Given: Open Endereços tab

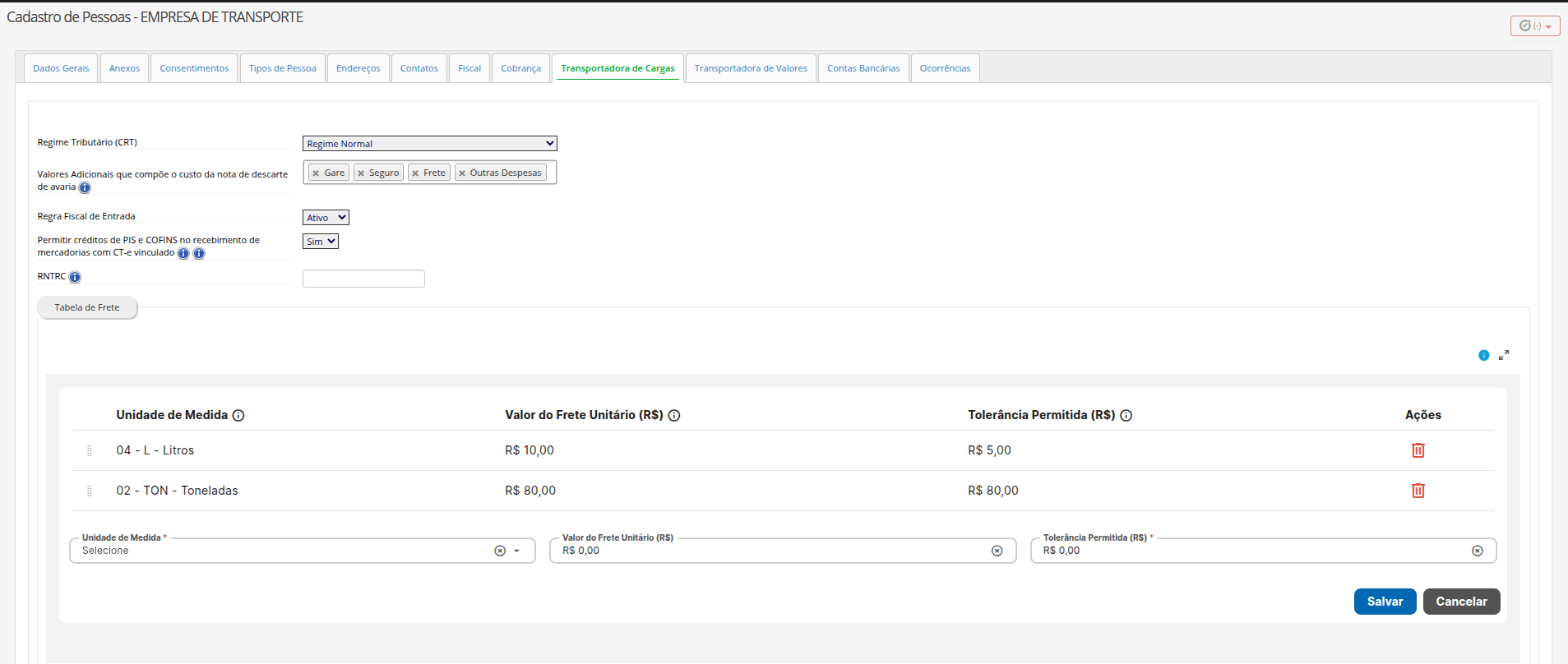Looking at the screenshot, I should click(358, 68).
